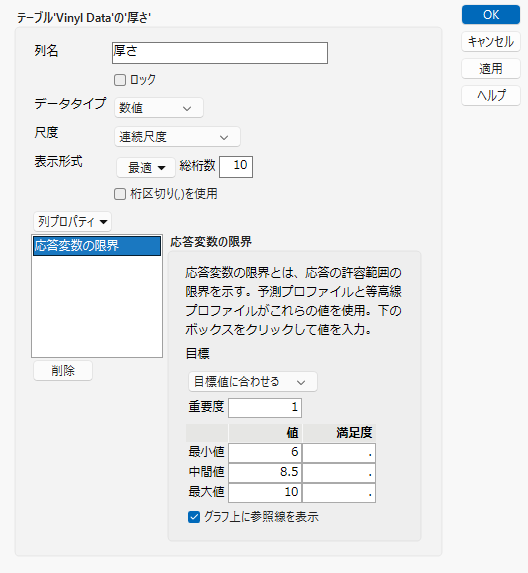Open the 尺度 dropdown showing 連続尺度
The image size is (528, 573).
[x=177, y=137]
